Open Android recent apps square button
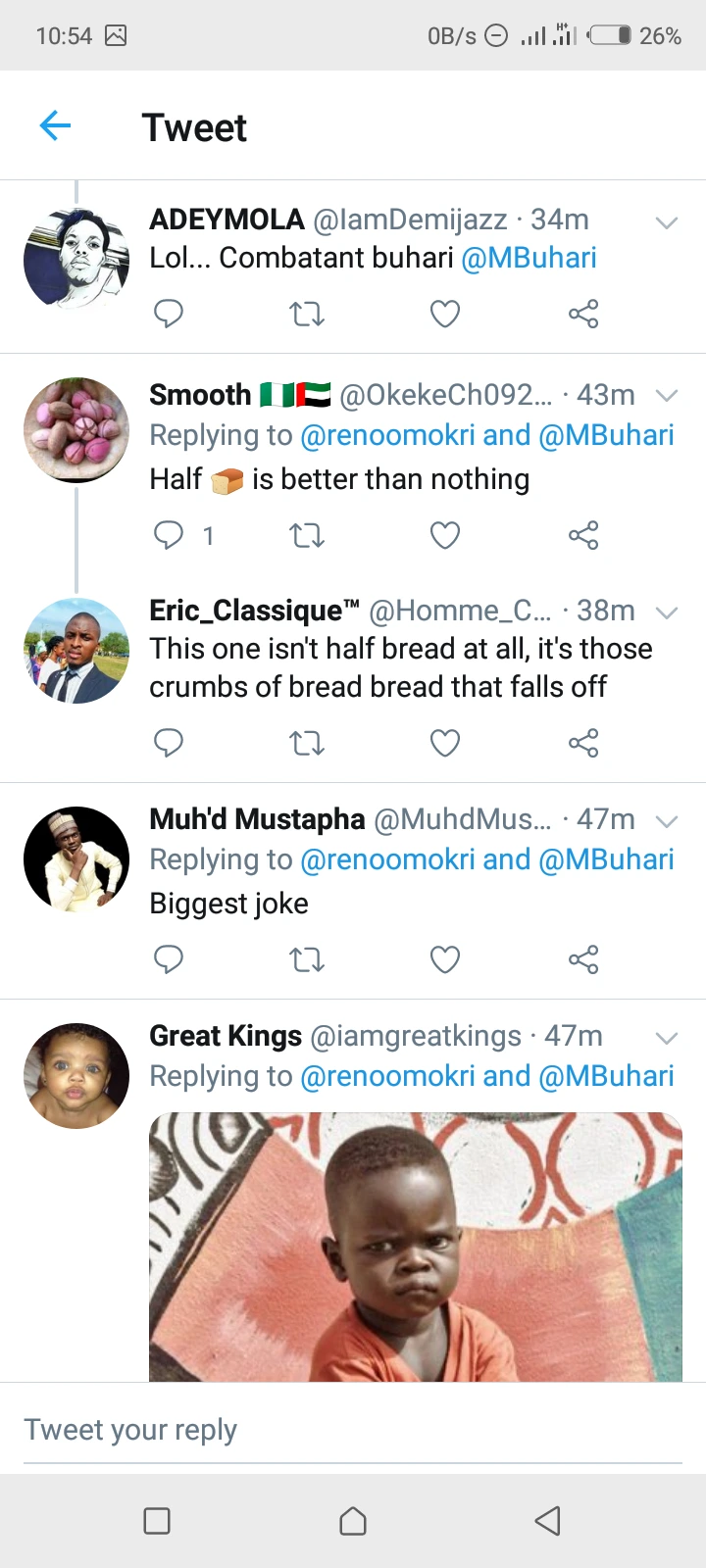The image size is (706, 1568). point(157,1521)
